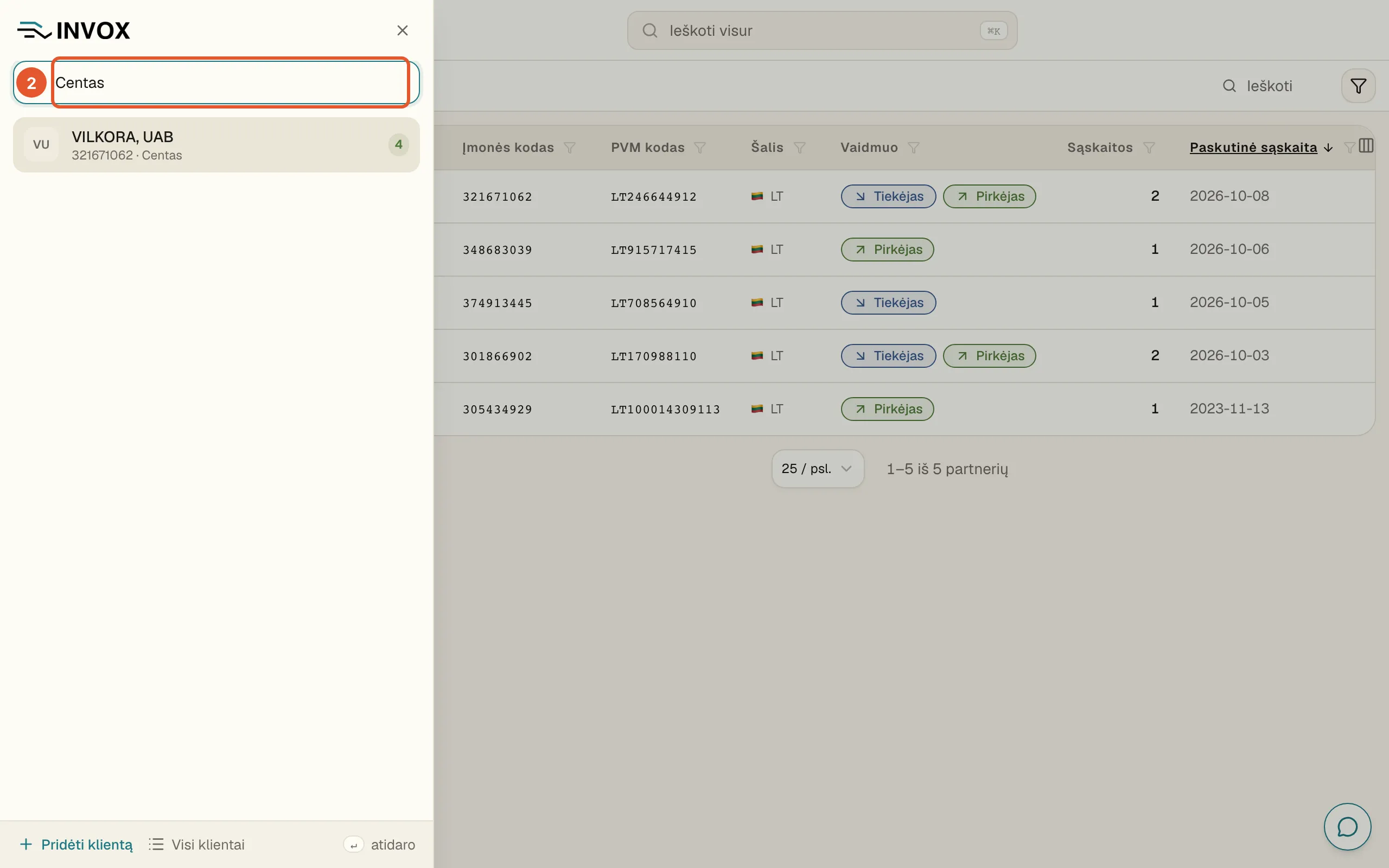The width and height of the screenshot is (1389, 868).
Task: Click the VU avatar of VILKORA
Action: pyautogui.click(x=41, y=145)
